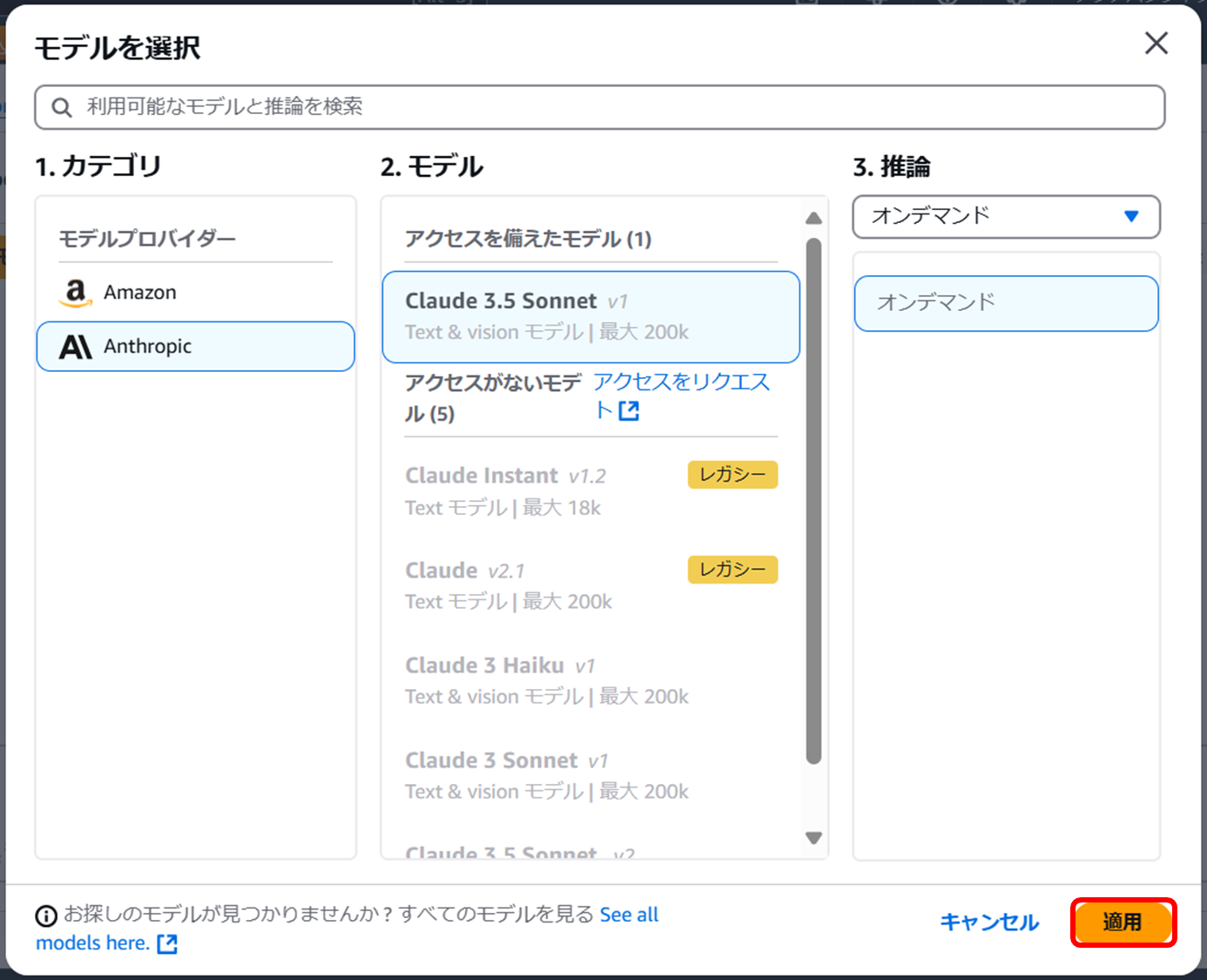Click the Amazon logo icon
Image resolution: width=1207 pixels, height=980 pixels.
[x=76, y=293]
